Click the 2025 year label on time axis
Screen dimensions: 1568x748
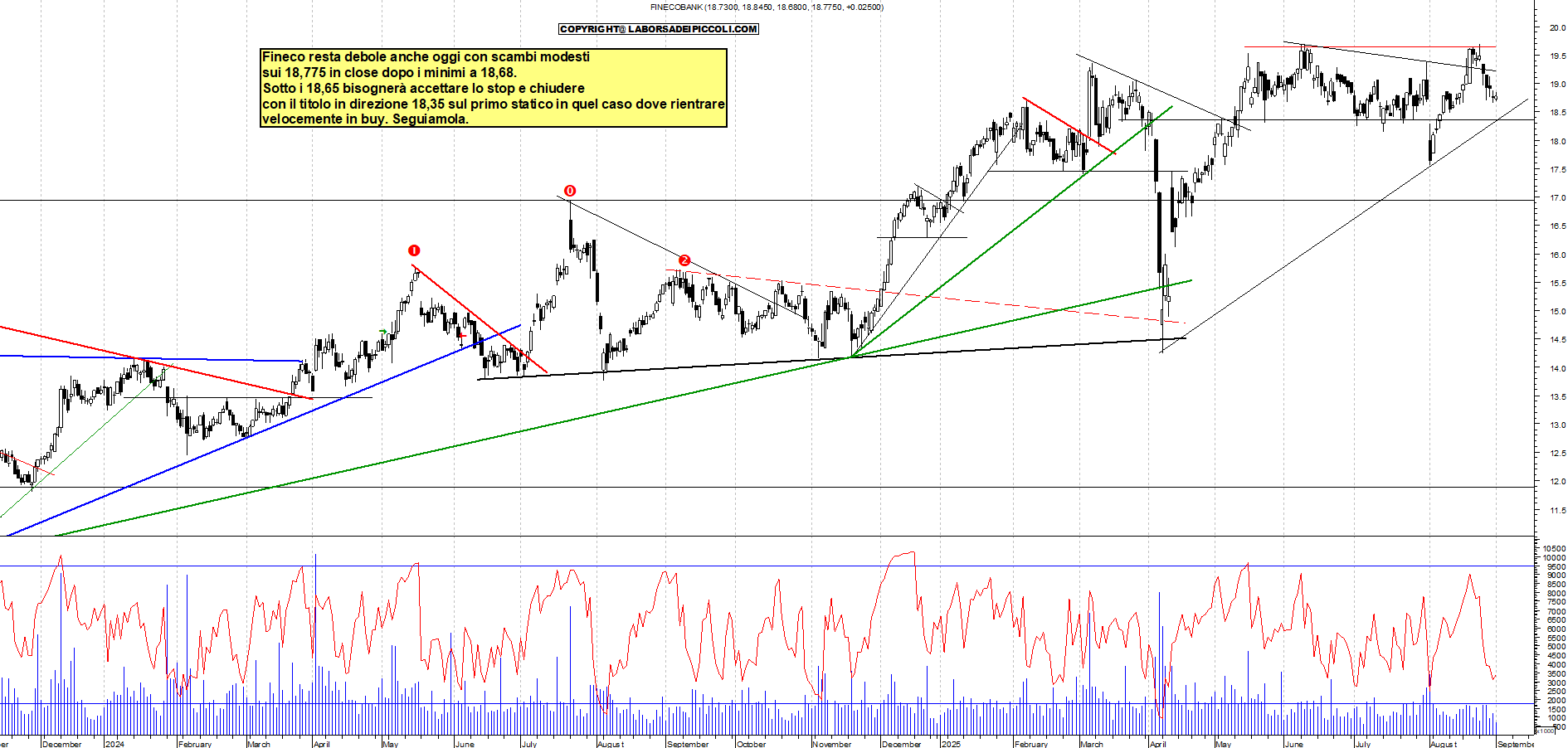click(x=952, y=744)
